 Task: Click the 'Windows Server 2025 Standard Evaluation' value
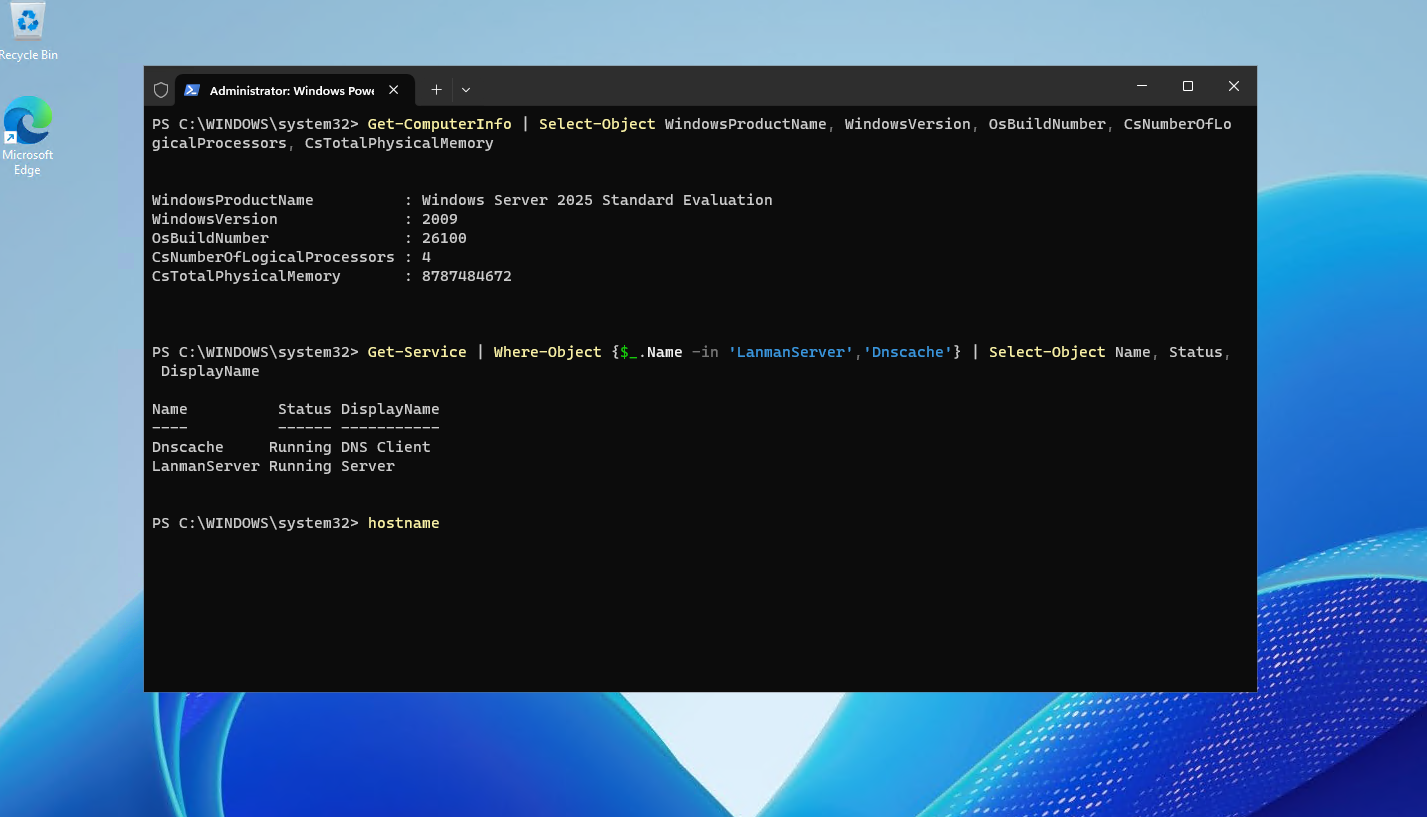coord(597,200)
